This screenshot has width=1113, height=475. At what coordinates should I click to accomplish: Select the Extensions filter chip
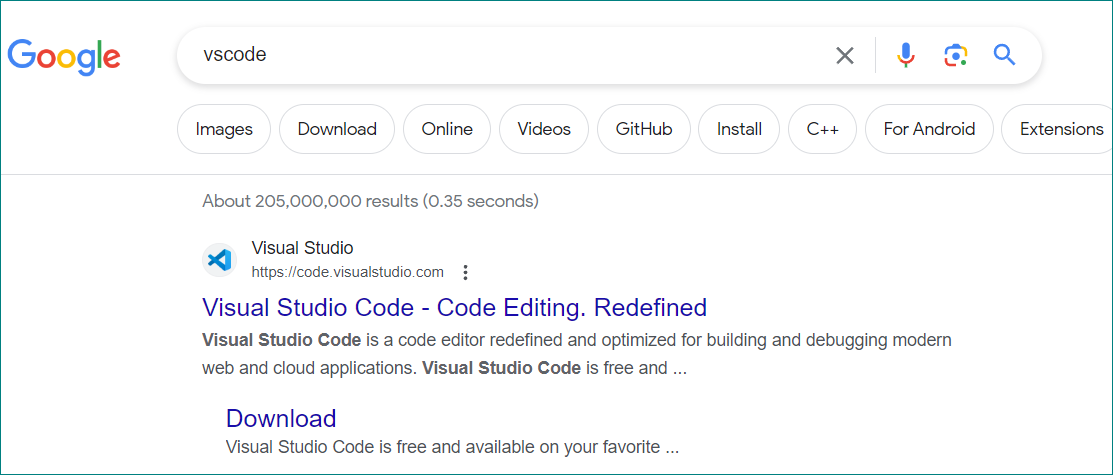tap(1057, 129)
